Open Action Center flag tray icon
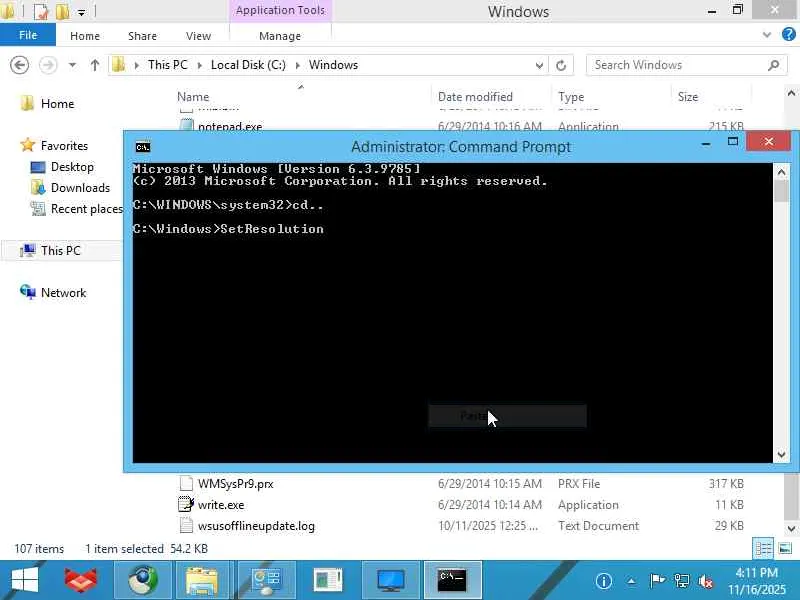Viewport: 800px width, 600px height. [x=657, y=581]
